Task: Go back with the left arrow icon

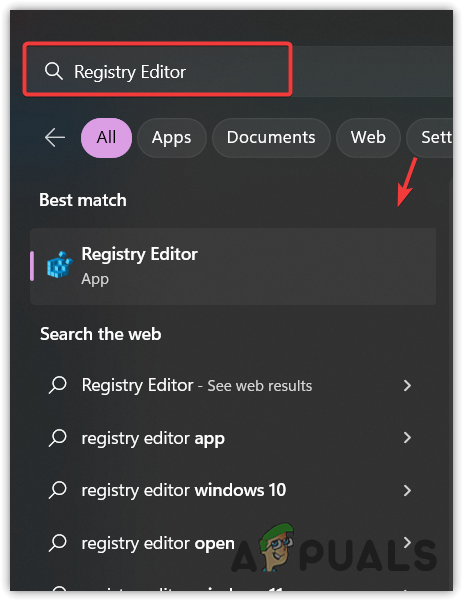Action: tap(54, 138)
